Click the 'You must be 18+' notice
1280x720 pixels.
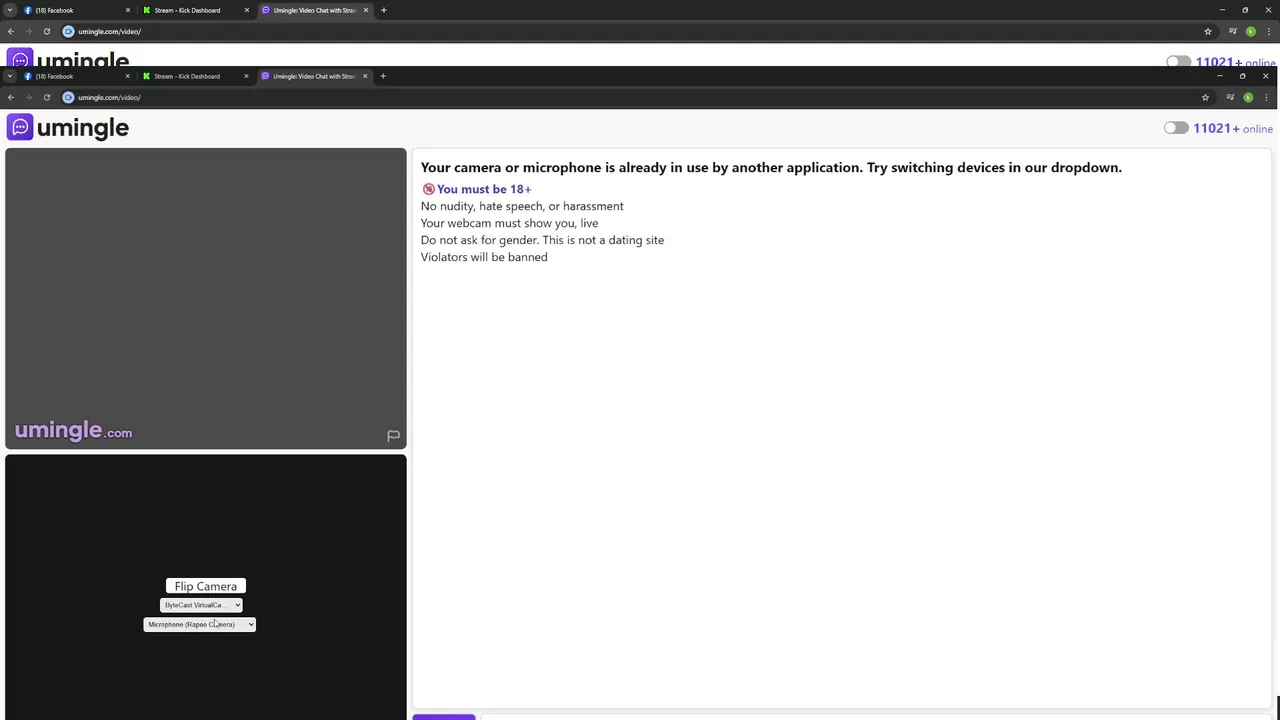pyautogui.click(x=476, y=189)
